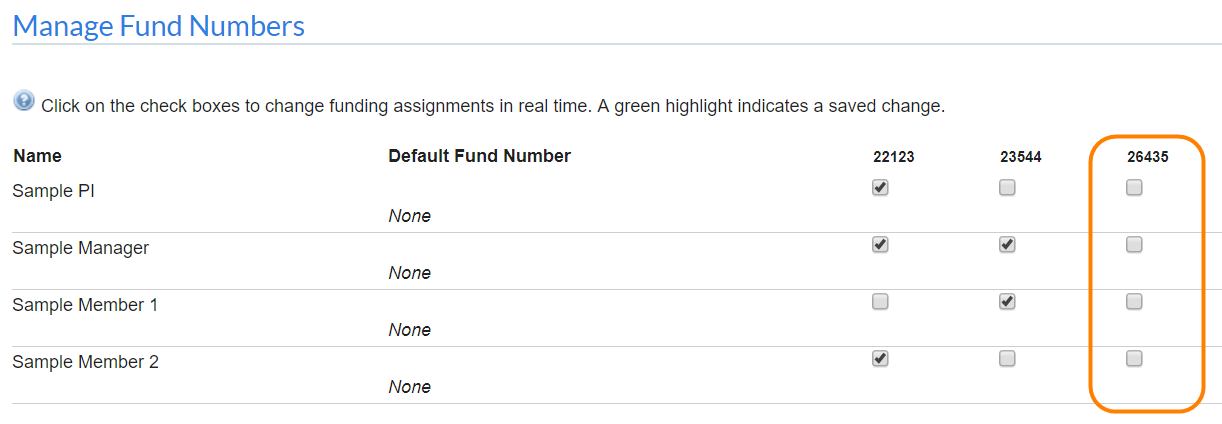Enable fund 26435 for Sample Manager
Screen dimensions: 1222x424
1134,244
